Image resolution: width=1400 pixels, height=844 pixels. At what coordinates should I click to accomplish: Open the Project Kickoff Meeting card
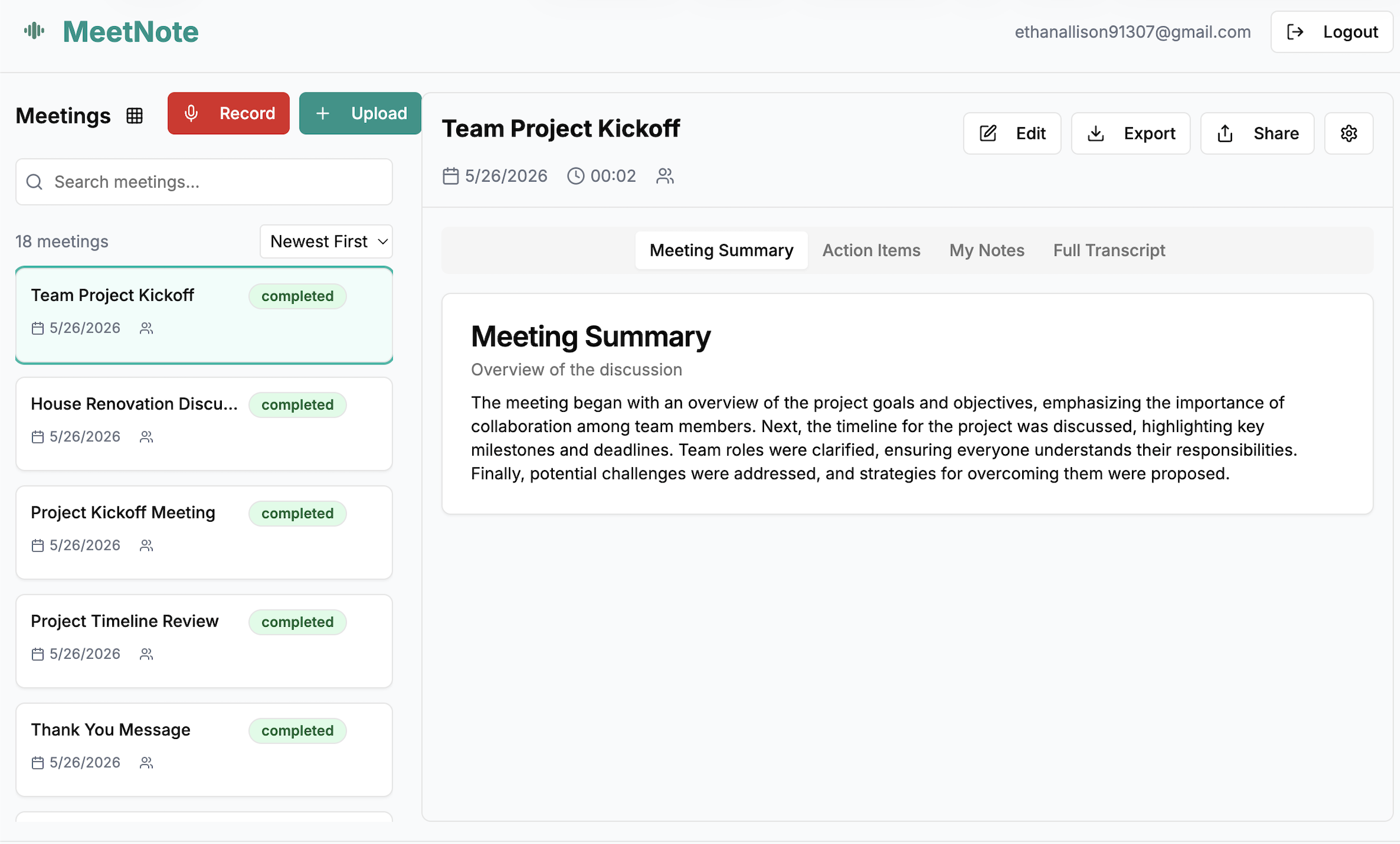pyautogui.click(x=204, y=532)
